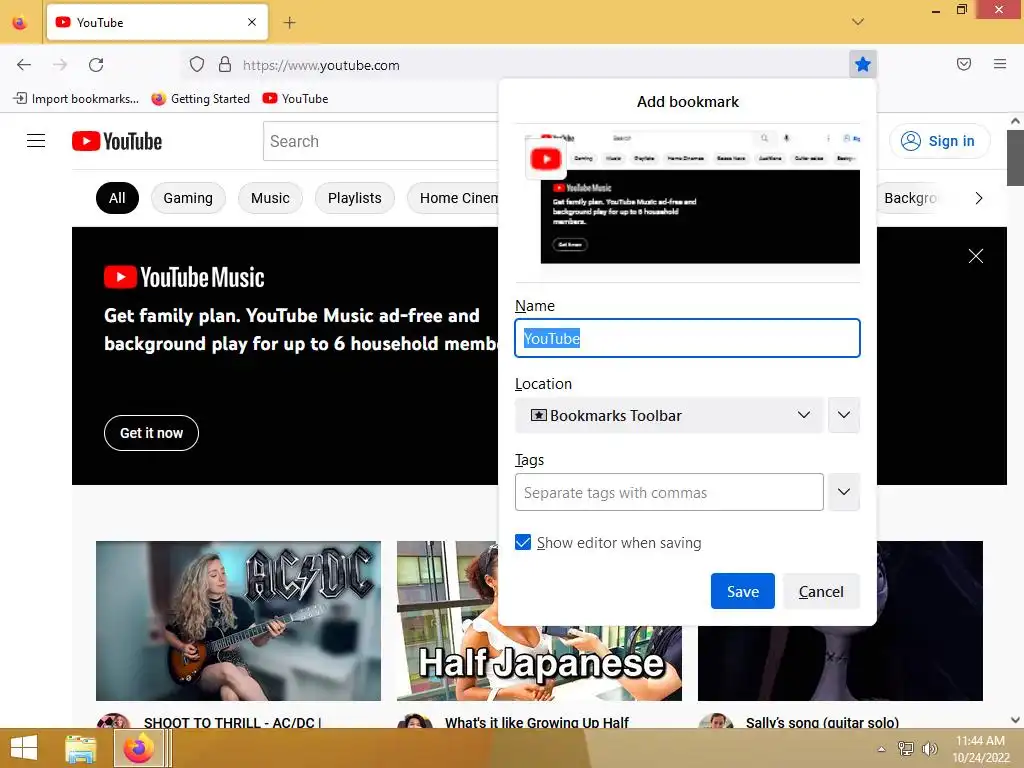
Task: Open Getting Started bookmark
Action: tap(201, 99)
